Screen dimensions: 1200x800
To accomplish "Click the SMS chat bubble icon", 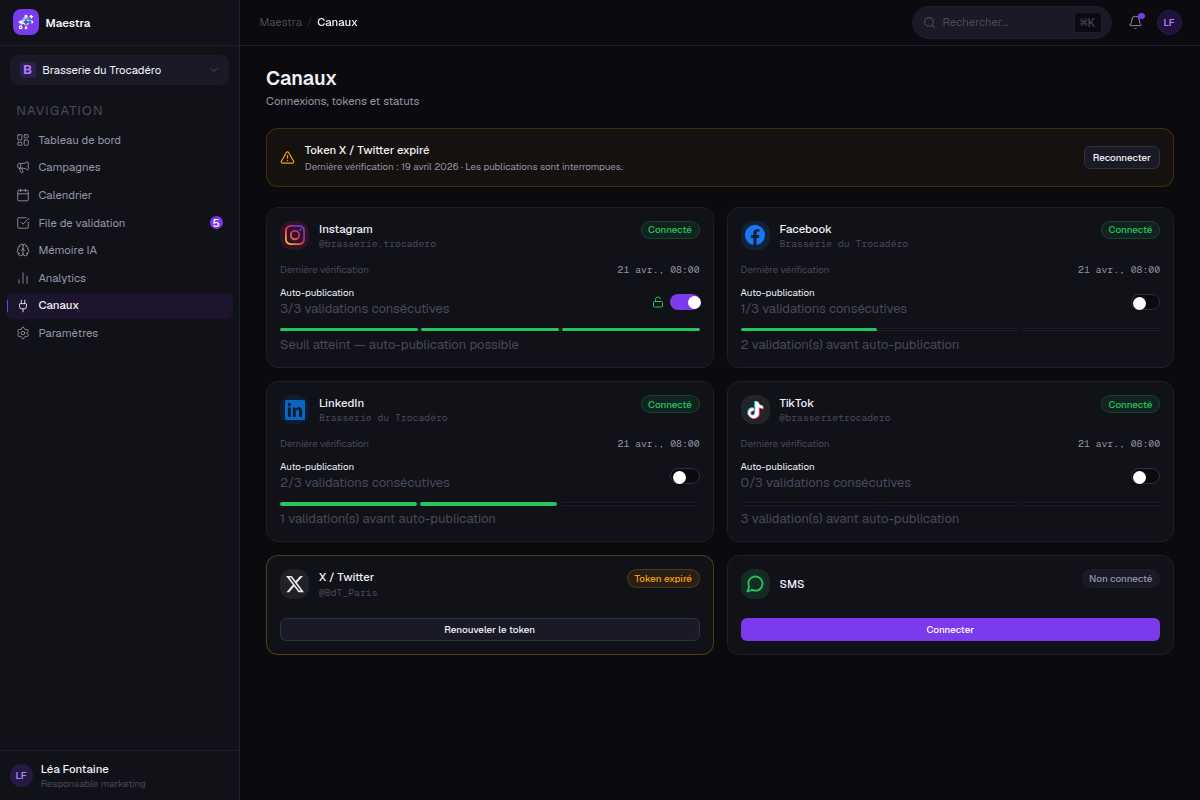I will point(755,583).
